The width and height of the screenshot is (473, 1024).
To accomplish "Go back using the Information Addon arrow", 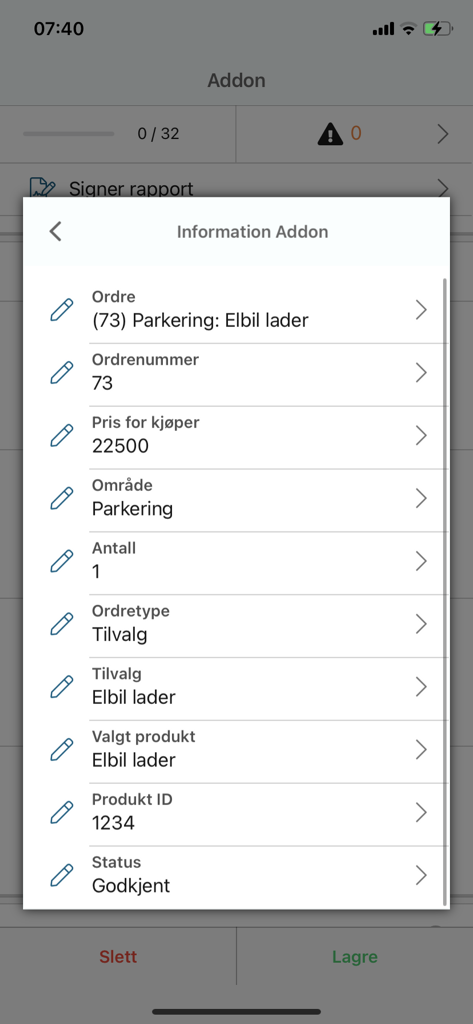I will [56, 231].
